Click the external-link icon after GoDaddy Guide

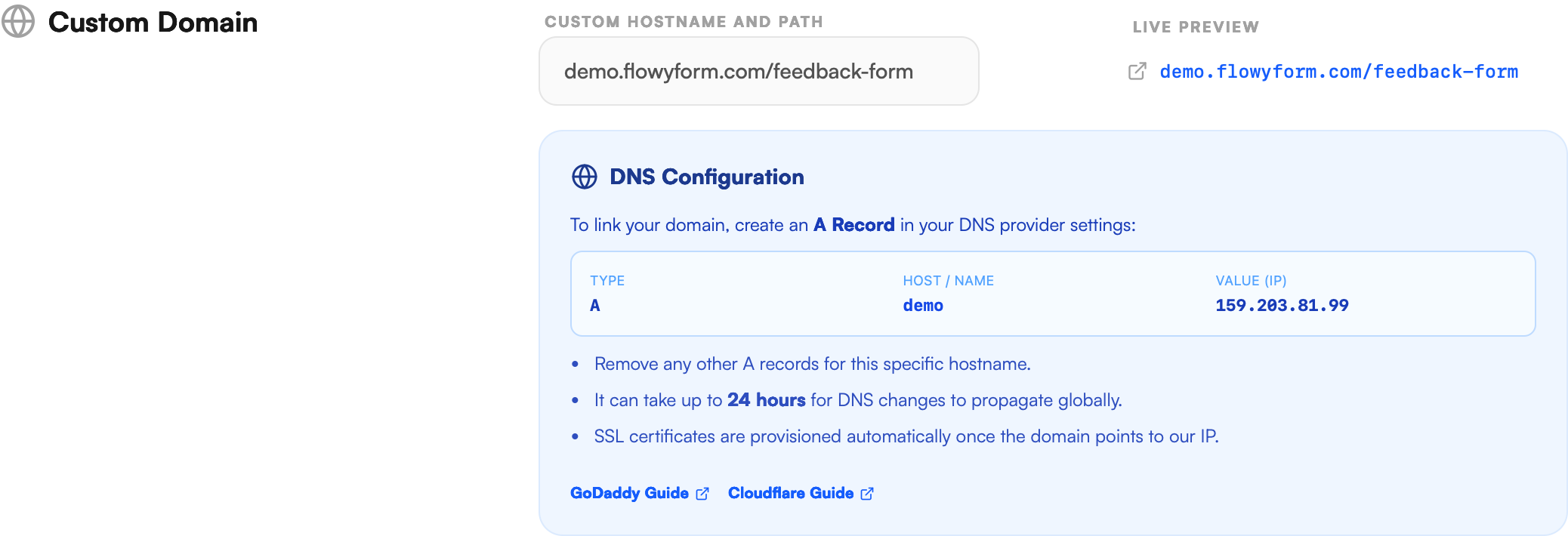[x=702, y=493]
